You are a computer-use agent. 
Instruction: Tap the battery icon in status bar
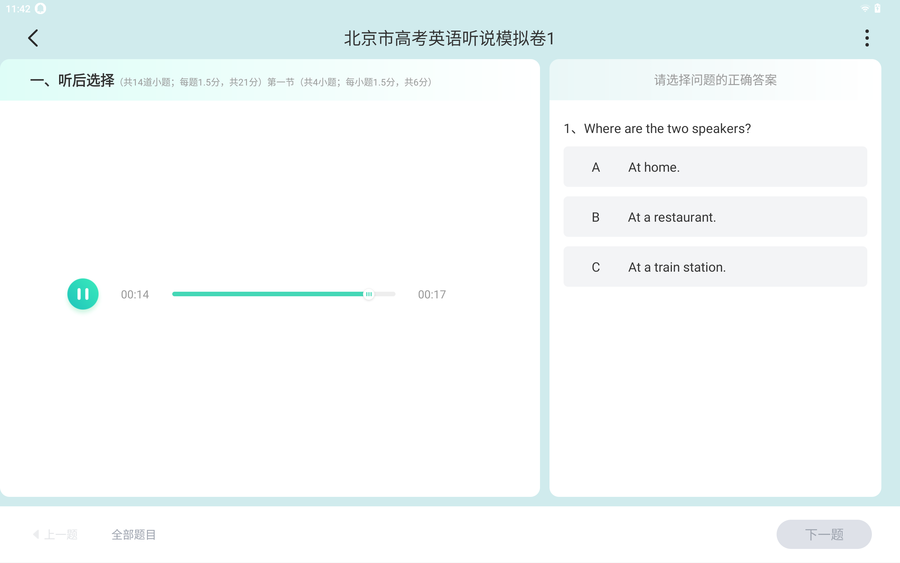[x=878, y=8]
